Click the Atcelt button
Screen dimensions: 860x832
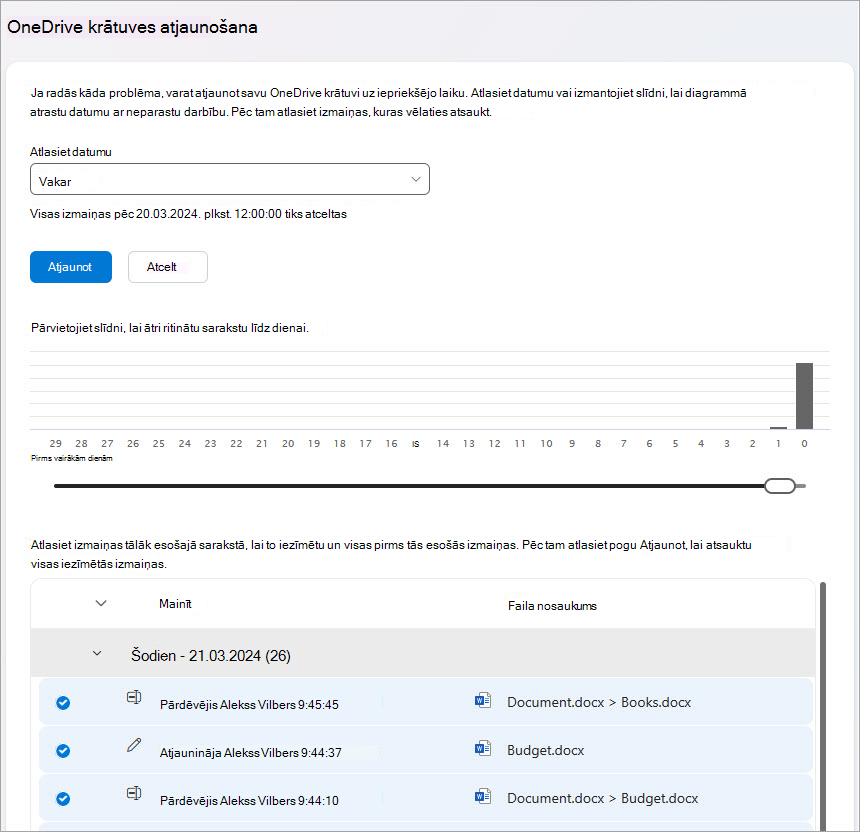pos(168,267)
